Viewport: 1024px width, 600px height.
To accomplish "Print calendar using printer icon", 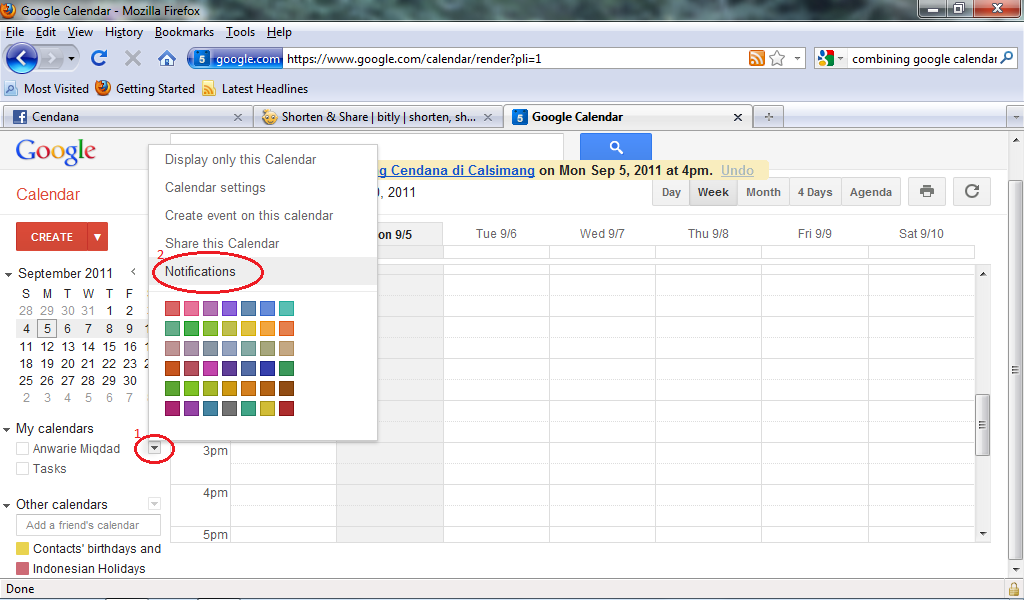I will [927, 192].
